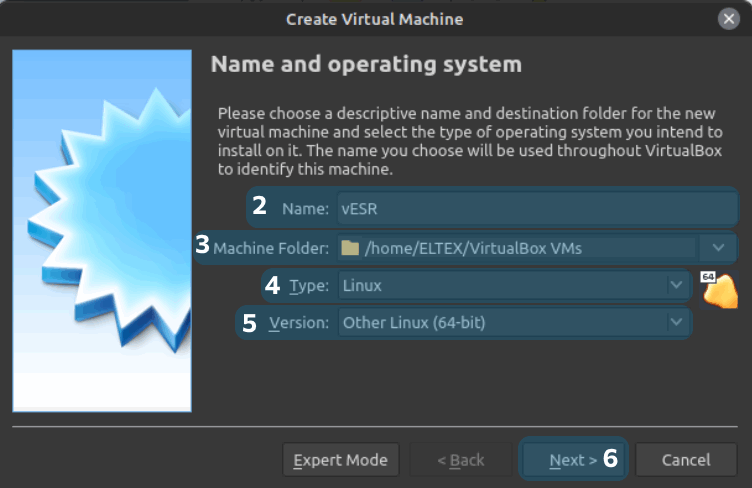Click the Name field containing vESR
Screen dimensions: 752x488
pos(537,209)
